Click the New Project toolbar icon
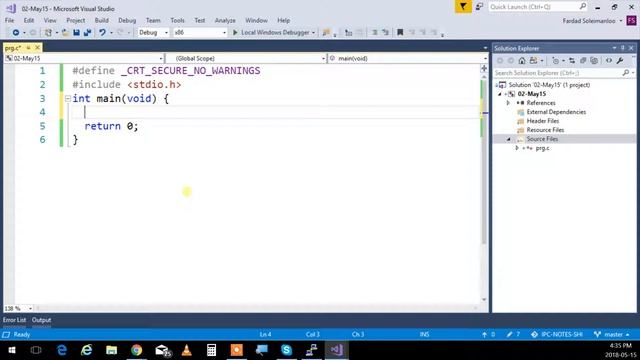Screen dimensions: 640x360 pos(48,32)
